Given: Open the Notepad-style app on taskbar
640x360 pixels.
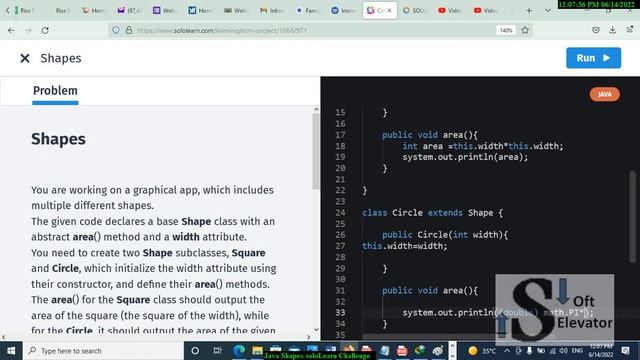Looking at the screenshot, I should [x=384, y=351].
